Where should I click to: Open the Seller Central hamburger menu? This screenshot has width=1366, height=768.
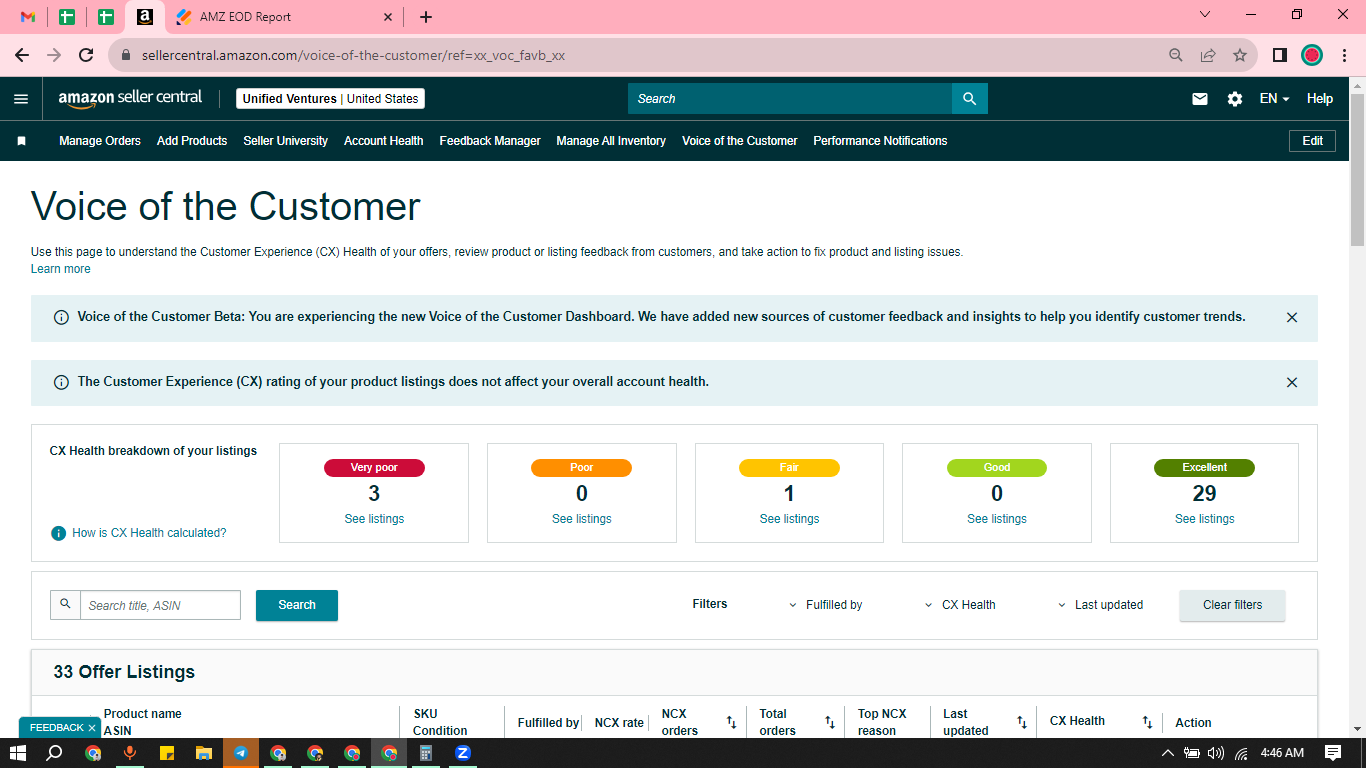tap(21, 99)
